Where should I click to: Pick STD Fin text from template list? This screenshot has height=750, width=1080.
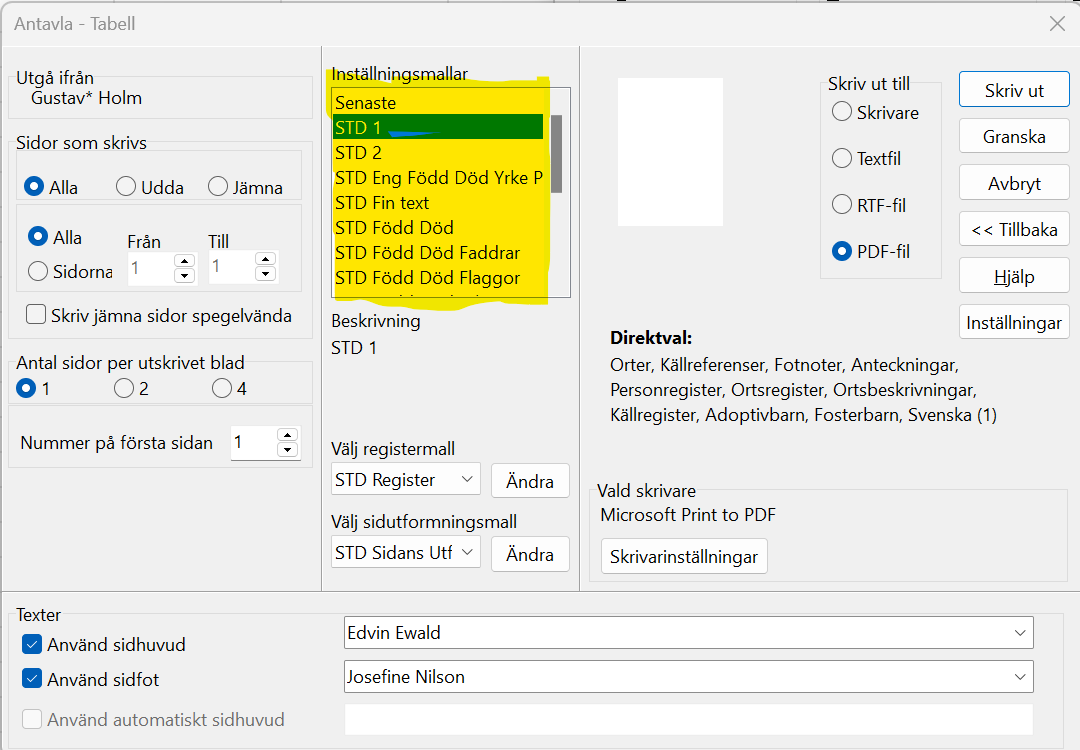coord(382,203)
